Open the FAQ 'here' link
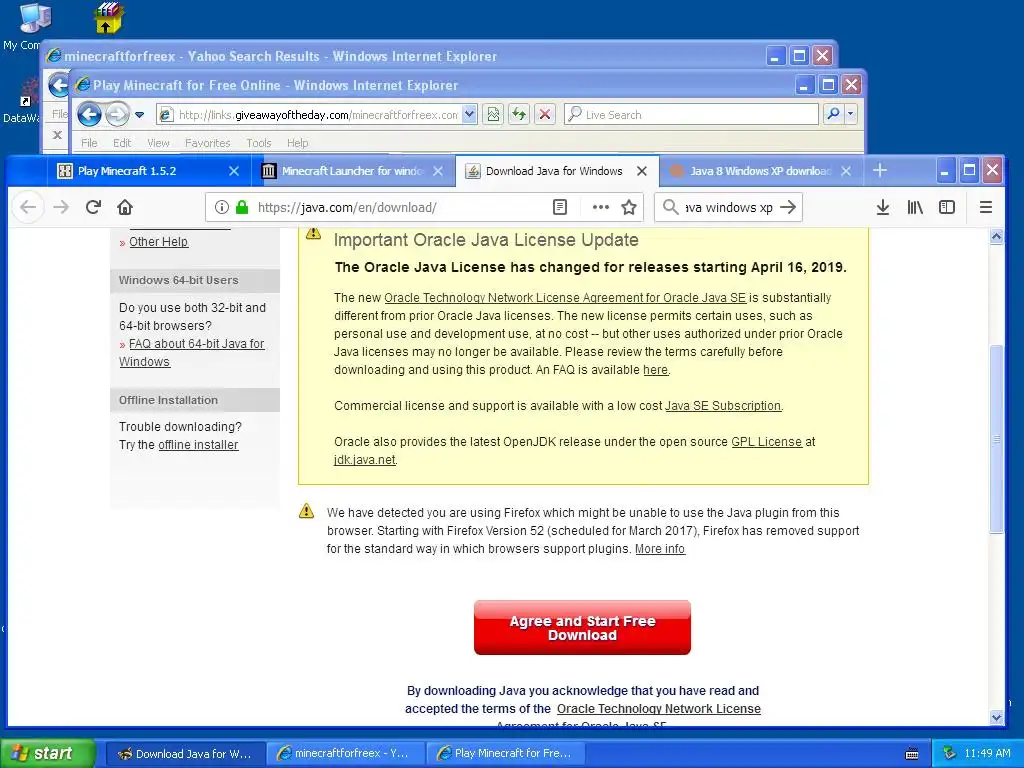The image size is (1024, 768). point(655,370)
